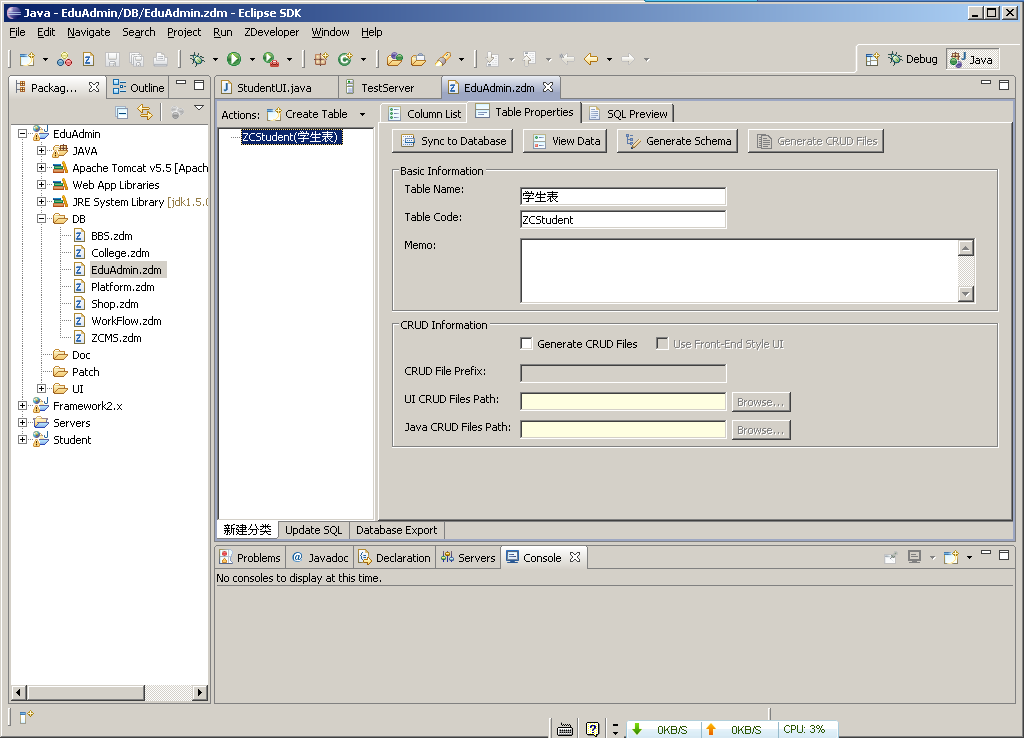Click the Debug bug icon in toolbar
The image size is (1024, 738).
198,60
